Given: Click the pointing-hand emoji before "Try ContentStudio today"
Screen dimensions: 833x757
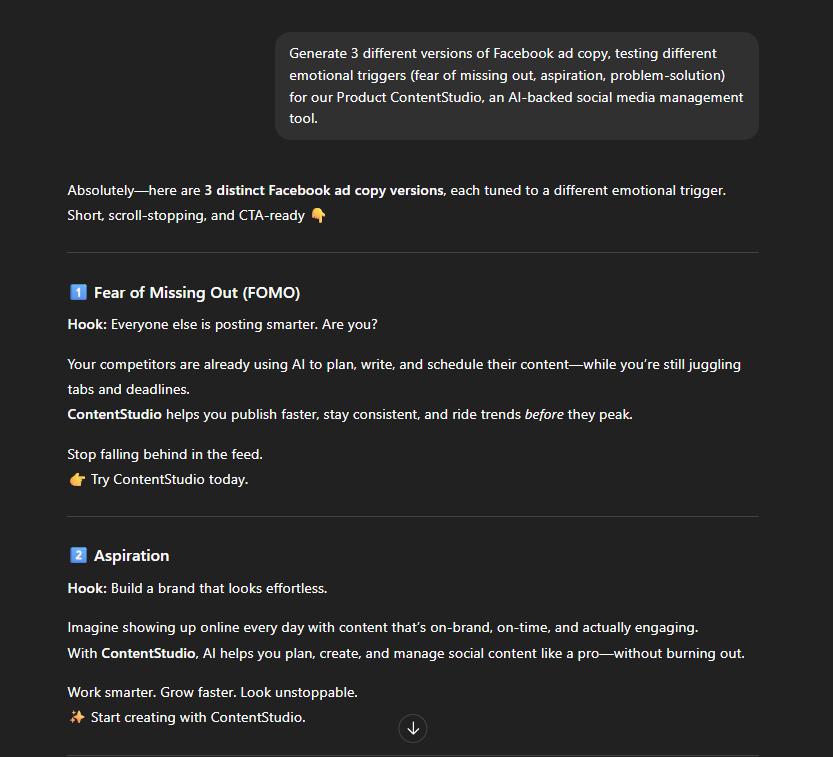Looking at the screenshot, I should [x=77, y=479].
